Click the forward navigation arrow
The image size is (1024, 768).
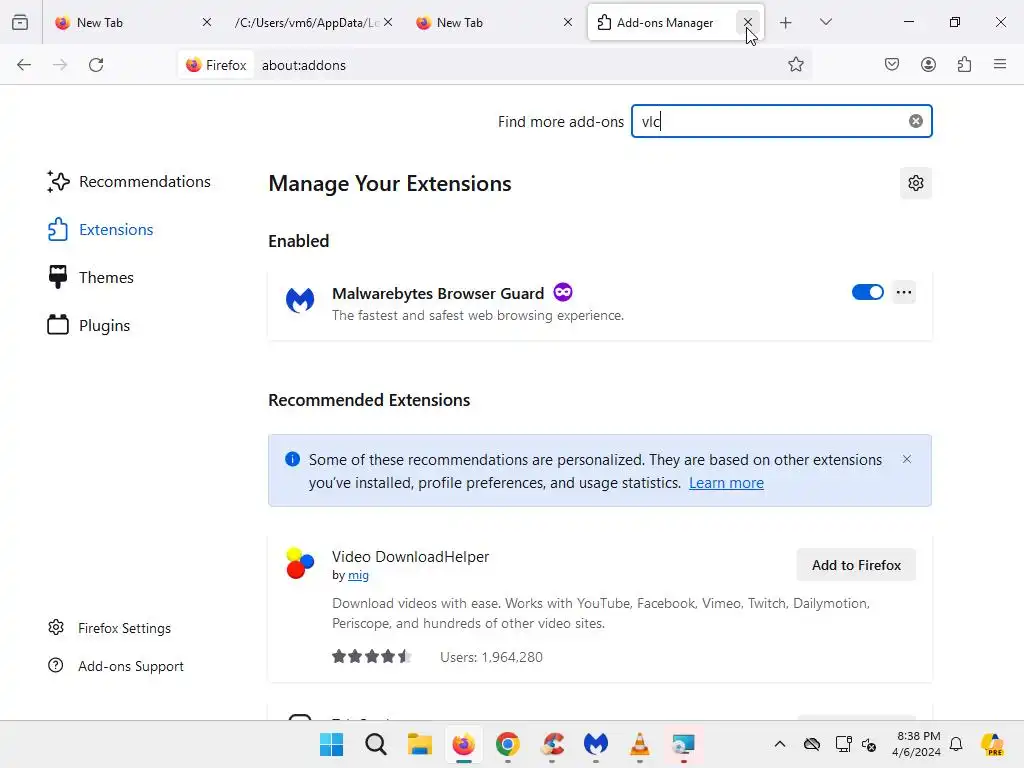pyautogui.click(x=60, y=65)
